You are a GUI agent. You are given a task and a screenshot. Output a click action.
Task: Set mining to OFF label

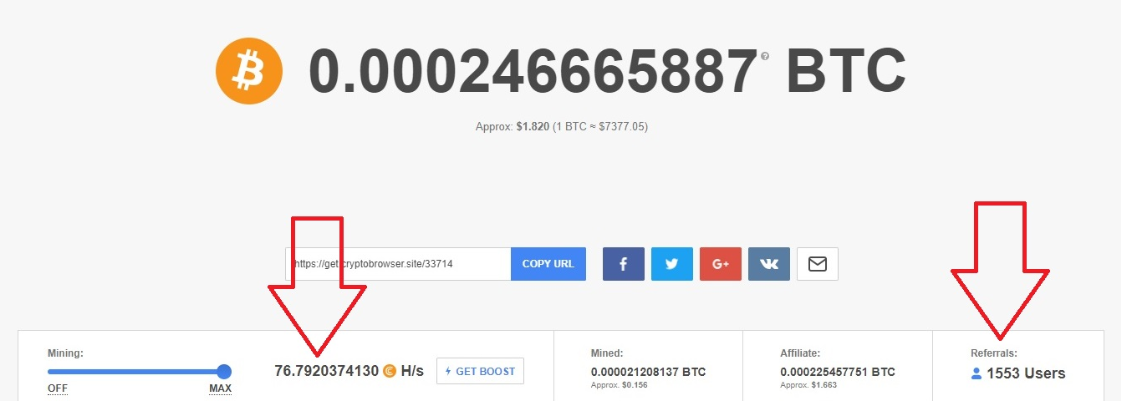(x=57, y=389)
